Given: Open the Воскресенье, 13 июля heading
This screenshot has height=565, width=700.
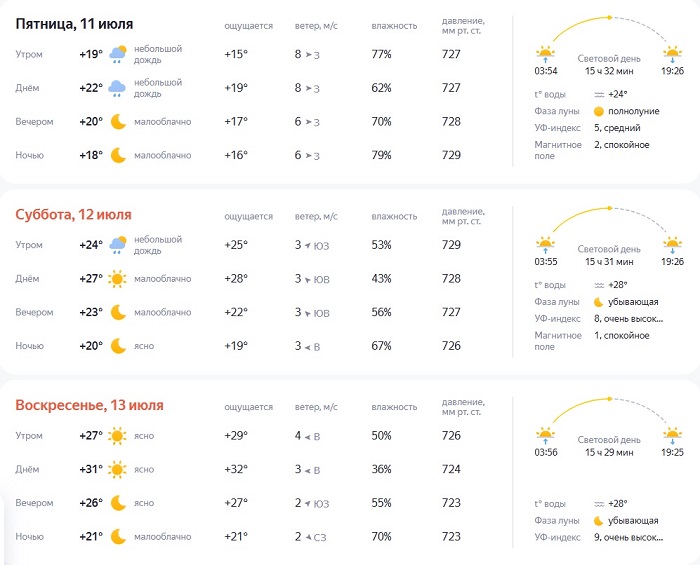Looking at the screenshot, I should 89,405.
